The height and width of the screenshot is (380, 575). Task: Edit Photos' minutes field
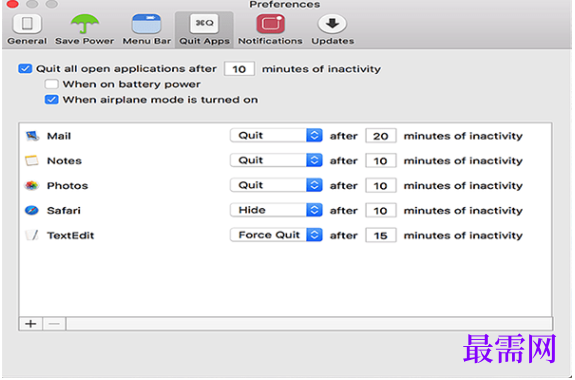[x=381, y=186]
